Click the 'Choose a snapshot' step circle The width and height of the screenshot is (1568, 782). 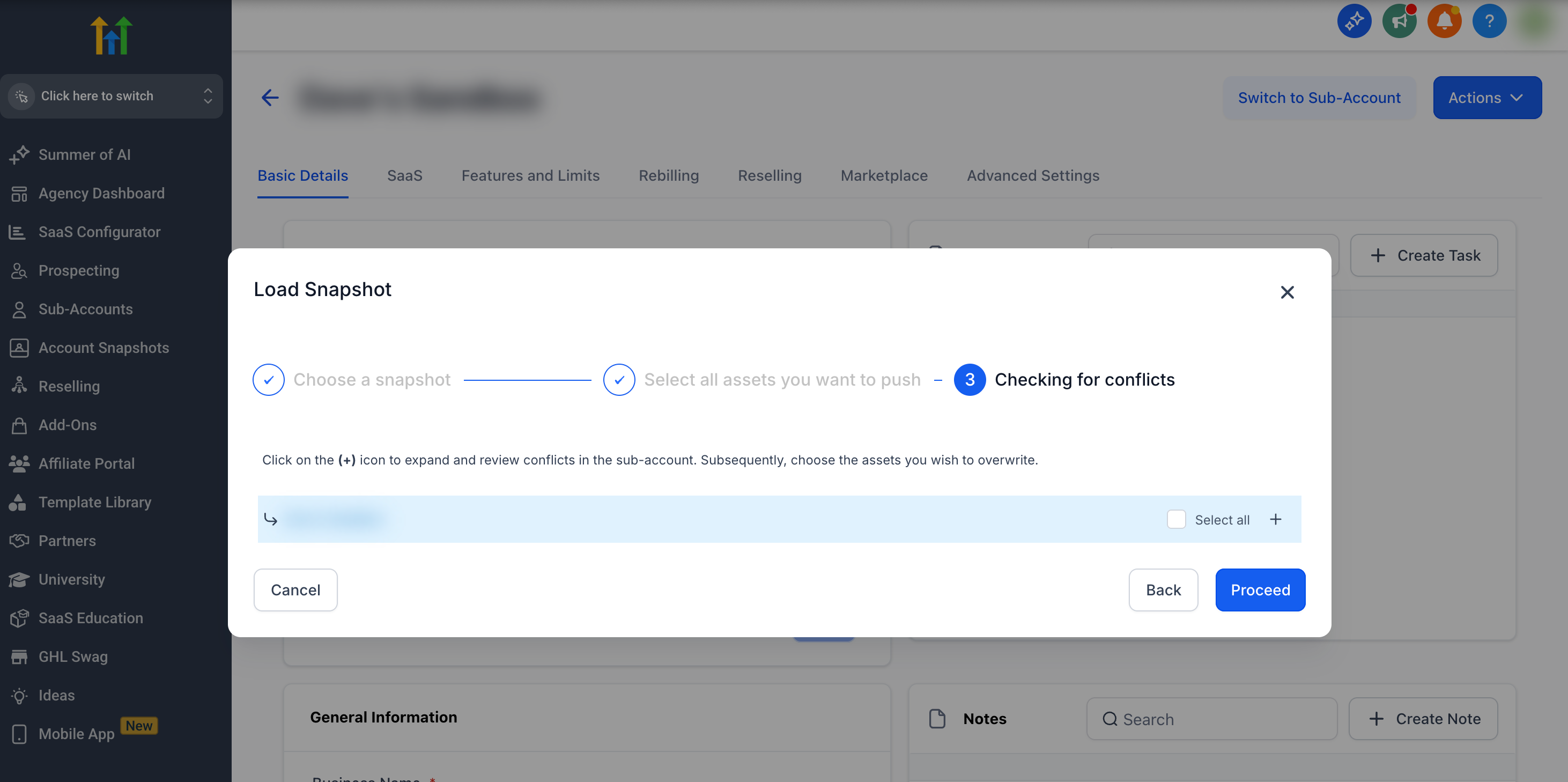click(269, 379)
